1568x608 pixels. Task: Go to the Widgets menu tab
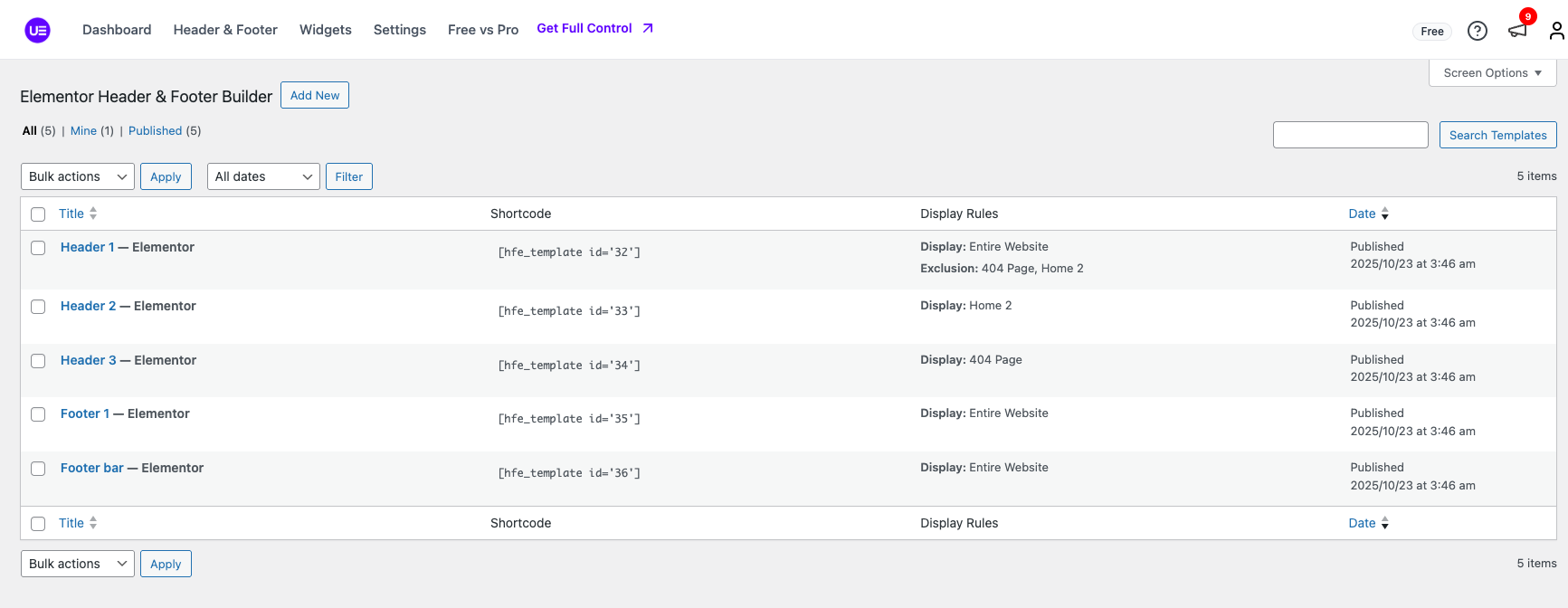(325, 30)
